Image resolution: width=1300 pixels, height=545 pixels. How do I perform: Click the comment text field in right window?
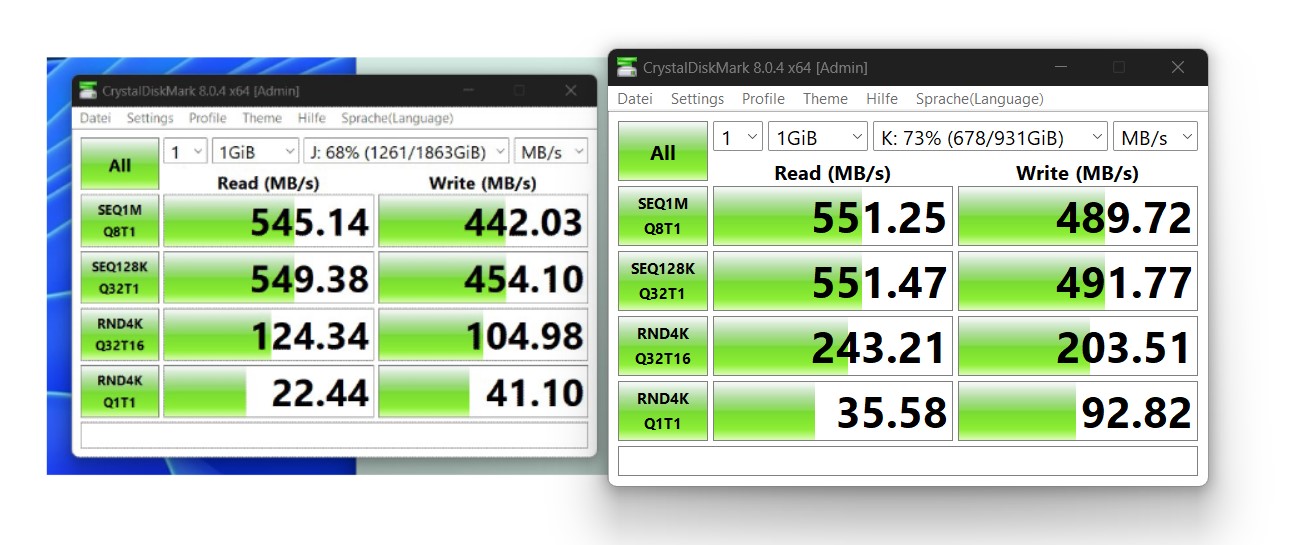908,461
